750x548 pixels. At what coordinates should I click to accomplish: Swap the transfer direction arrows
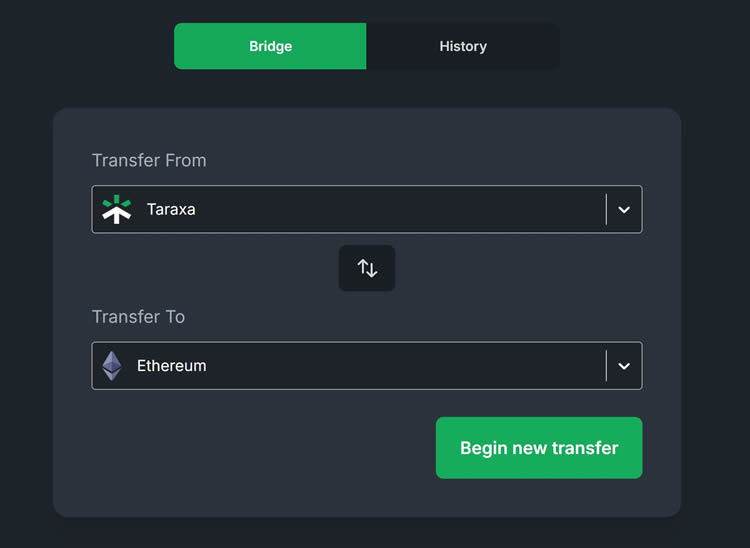pyautogui.click(x=367, y=268)
